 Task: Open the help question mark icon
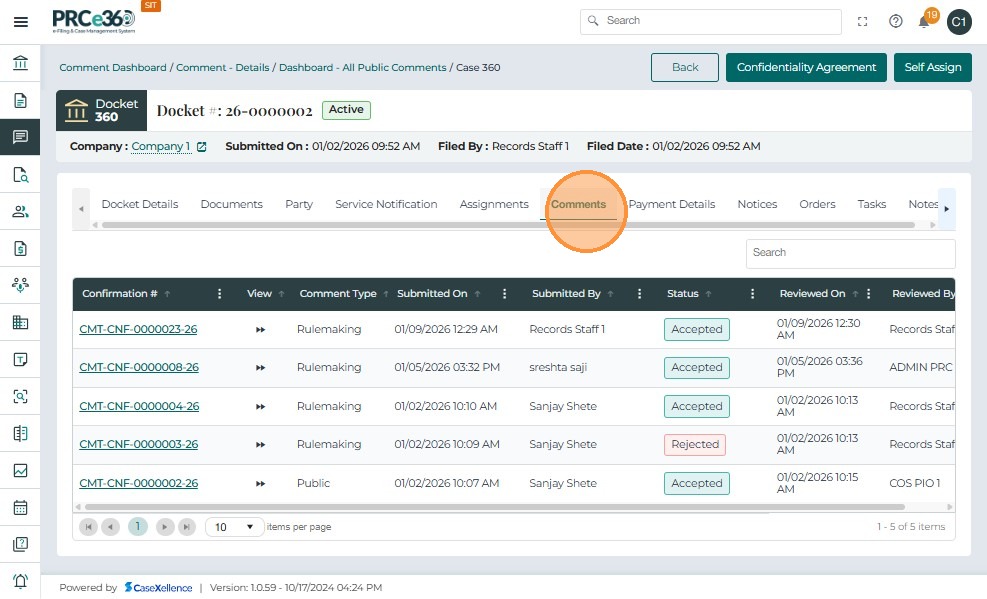click(895, 21)
